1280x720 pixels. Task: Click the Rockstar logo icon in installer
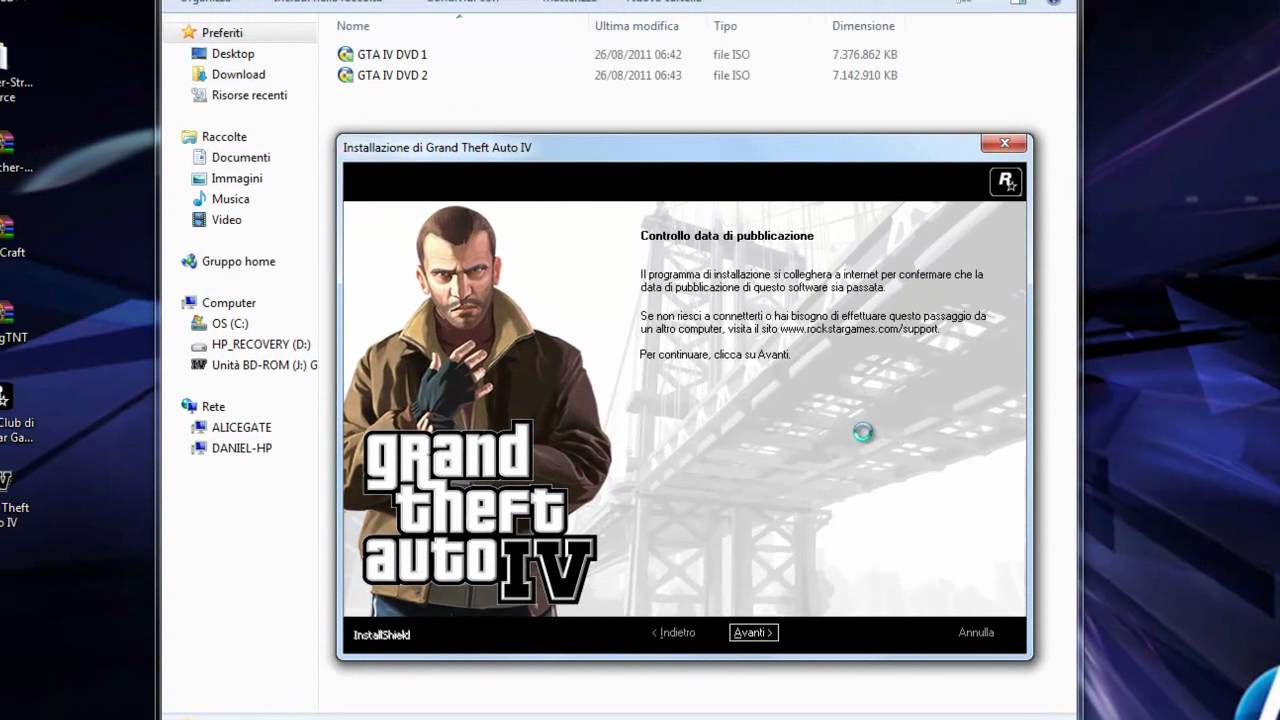1006,181
